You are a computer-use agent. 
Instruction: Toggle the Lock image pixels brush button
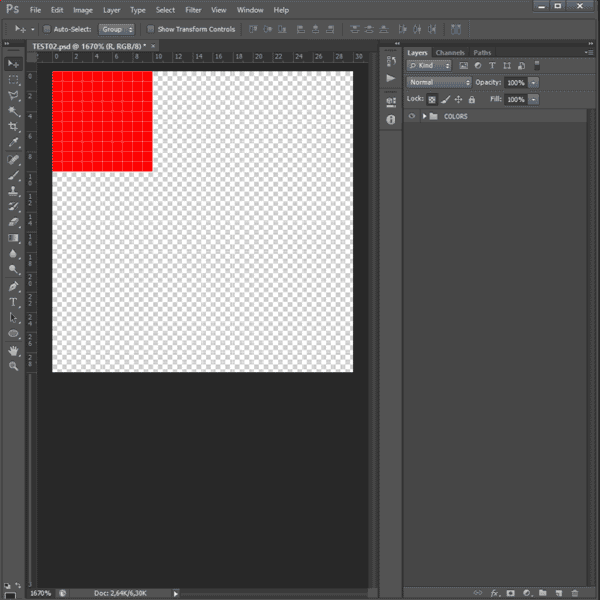(445, 99)
